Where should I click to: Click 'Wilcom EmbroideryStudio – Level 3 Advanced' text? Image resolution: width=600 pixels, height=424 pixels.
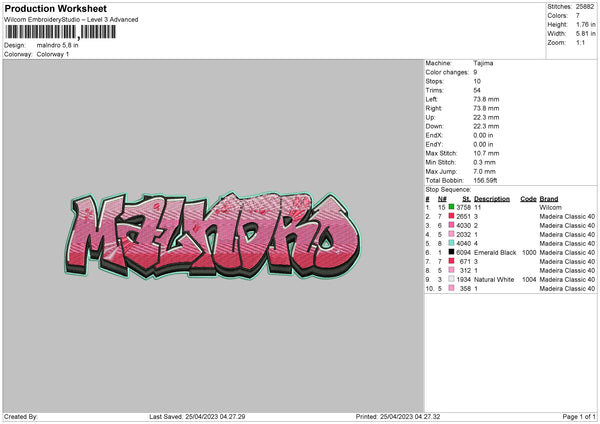click(71, 20)
